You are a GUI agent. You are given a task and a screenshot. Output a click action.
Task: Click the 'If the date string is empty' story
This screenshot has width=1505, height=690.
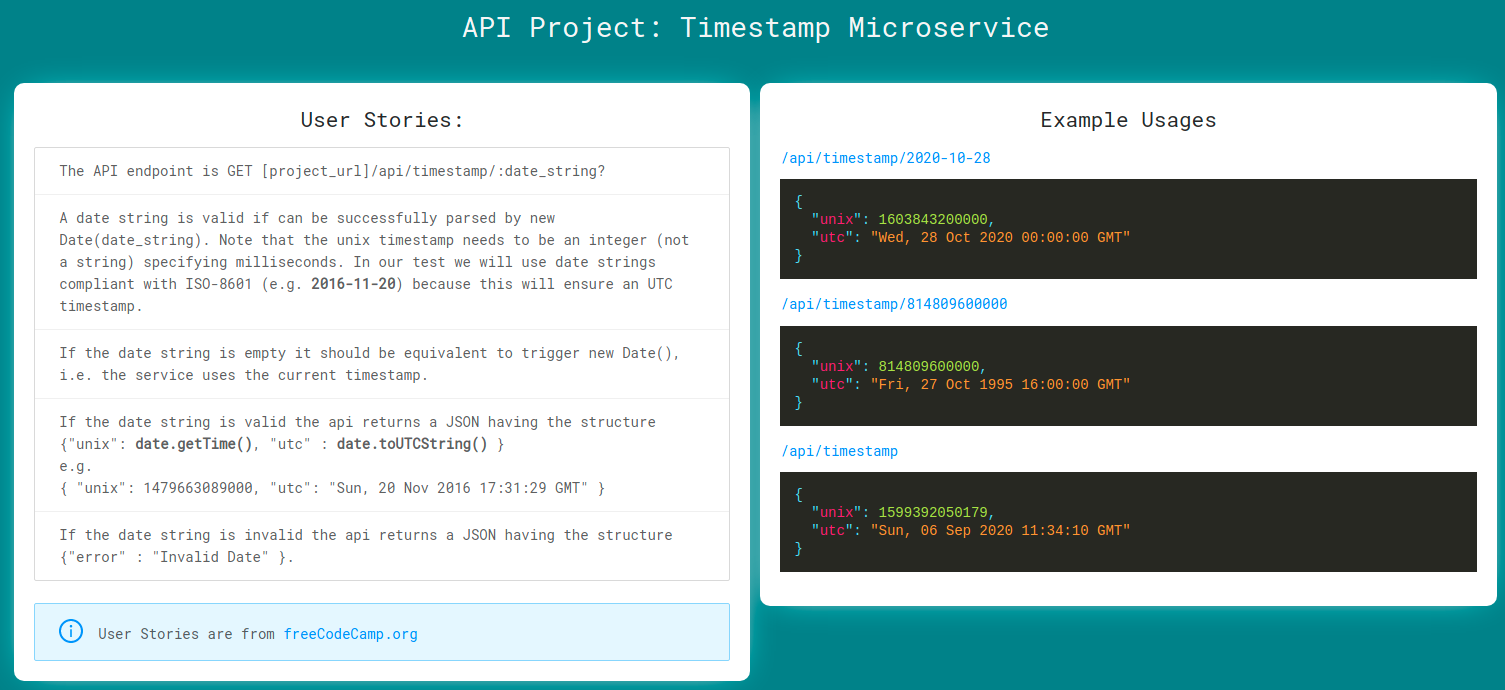point(382,364)
